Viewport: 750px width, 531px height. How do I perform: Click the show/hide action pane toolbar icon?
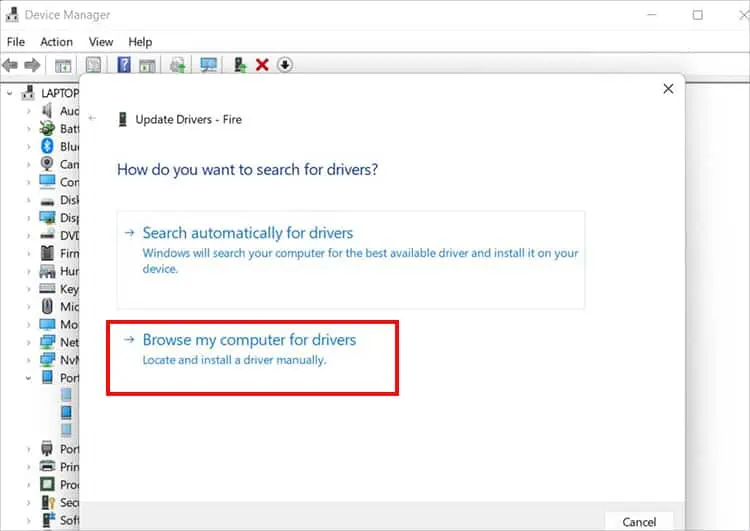tap(147, 66)
